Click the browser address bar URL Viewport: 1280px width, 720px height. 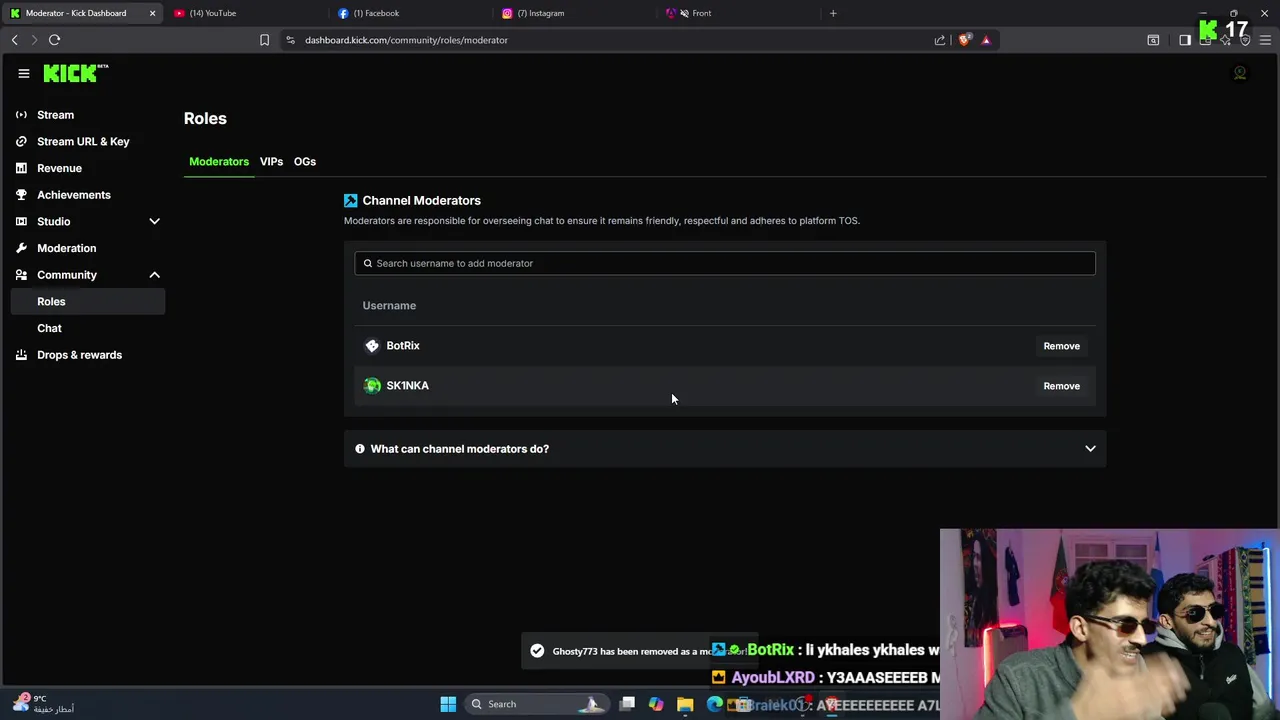[x=406, y=40]
